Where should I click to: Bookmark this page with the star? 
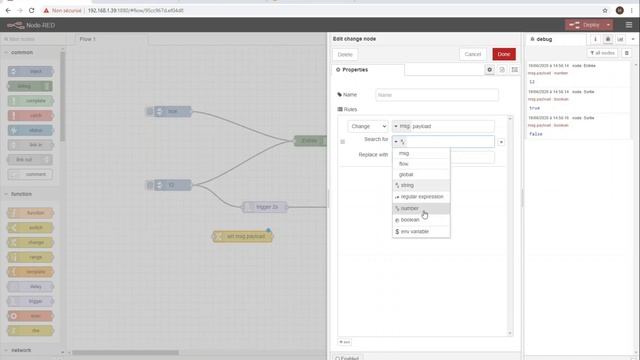(x=605, y=11)
